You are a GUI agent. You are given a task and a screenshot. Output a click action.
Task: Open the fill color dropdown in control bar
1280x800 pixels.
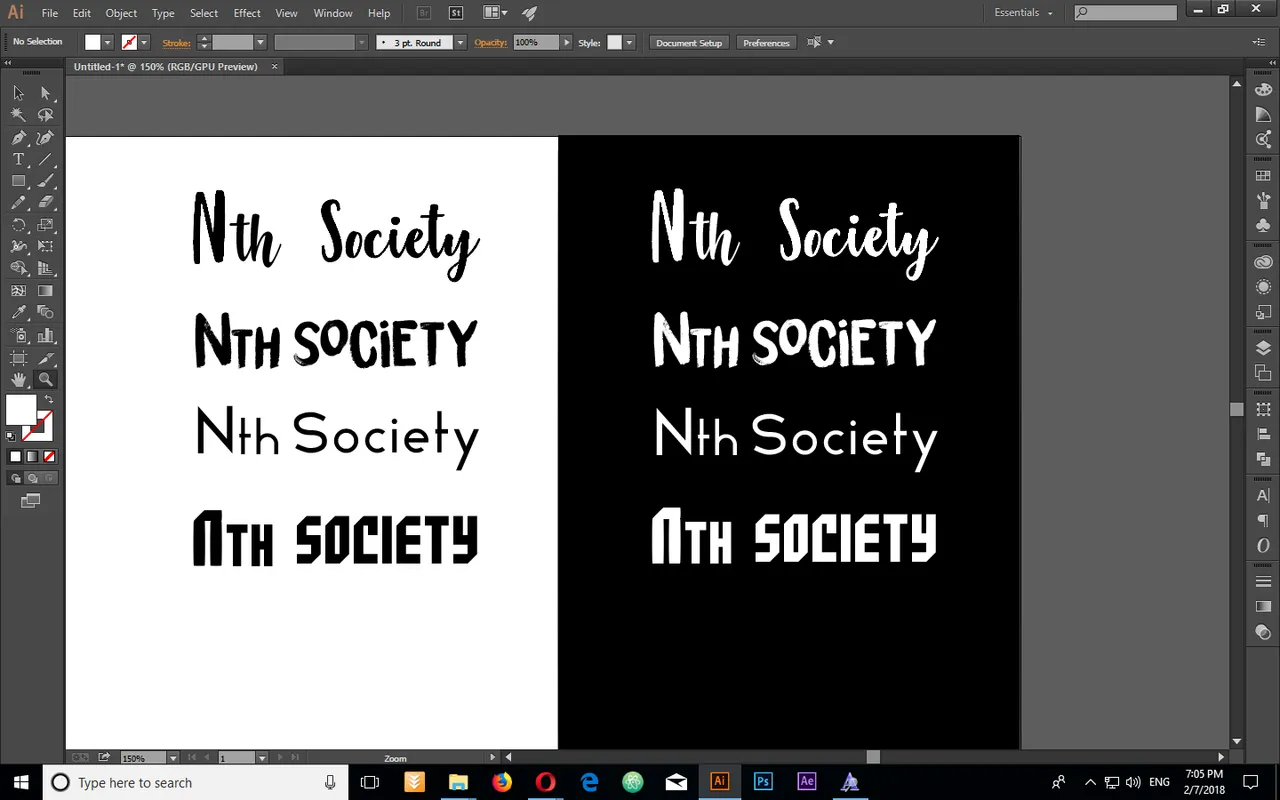pyautogui.click(x=109, y=42)
